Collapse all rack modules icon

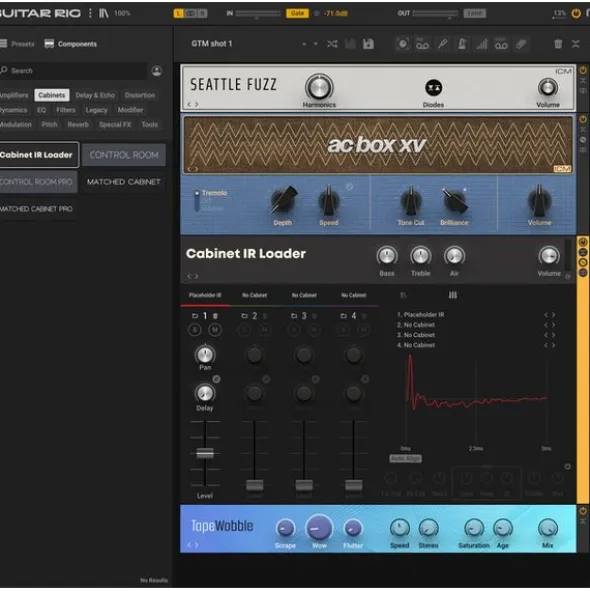(575, 44)
